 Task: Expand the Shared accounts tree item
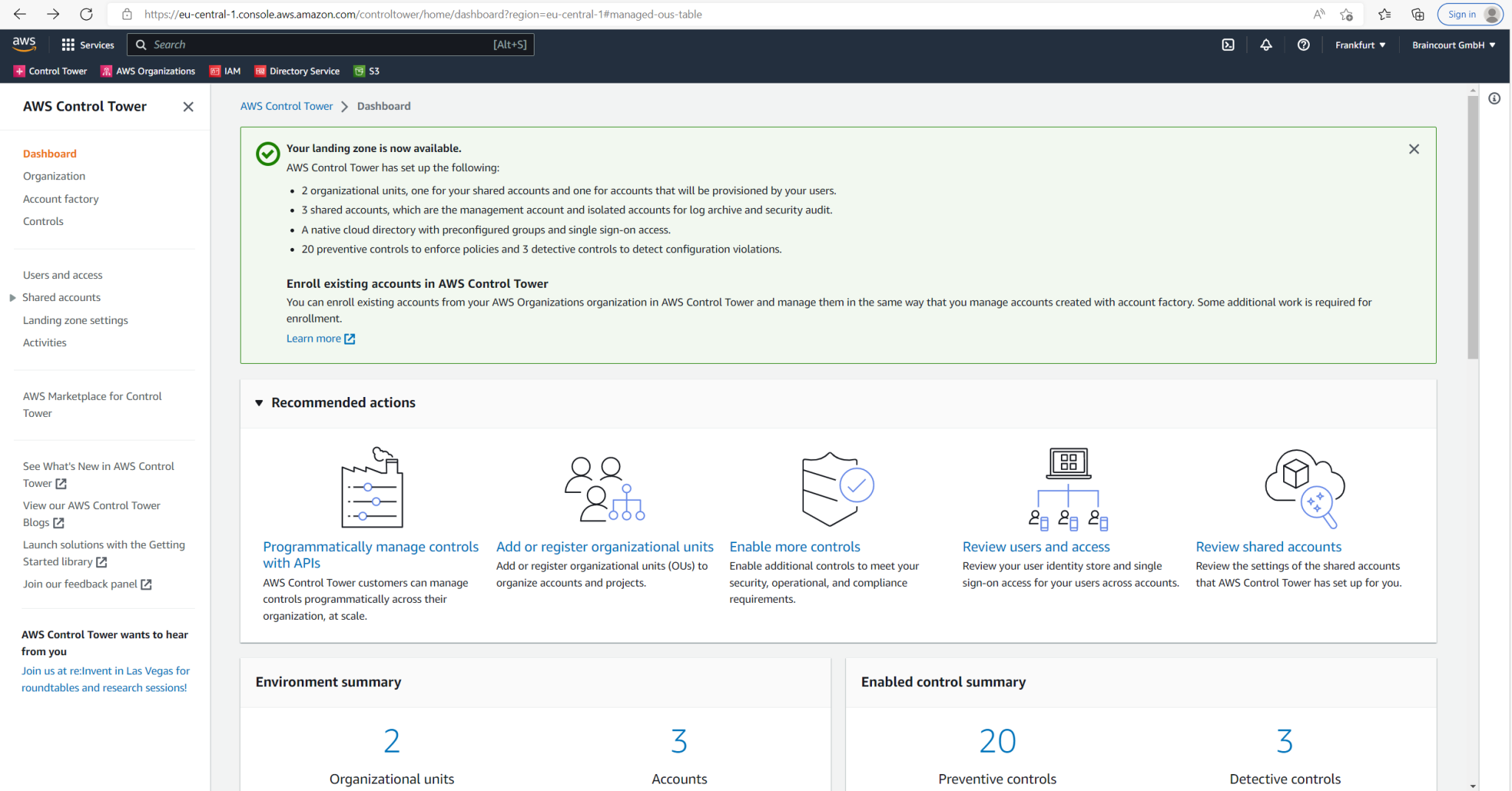13,298
